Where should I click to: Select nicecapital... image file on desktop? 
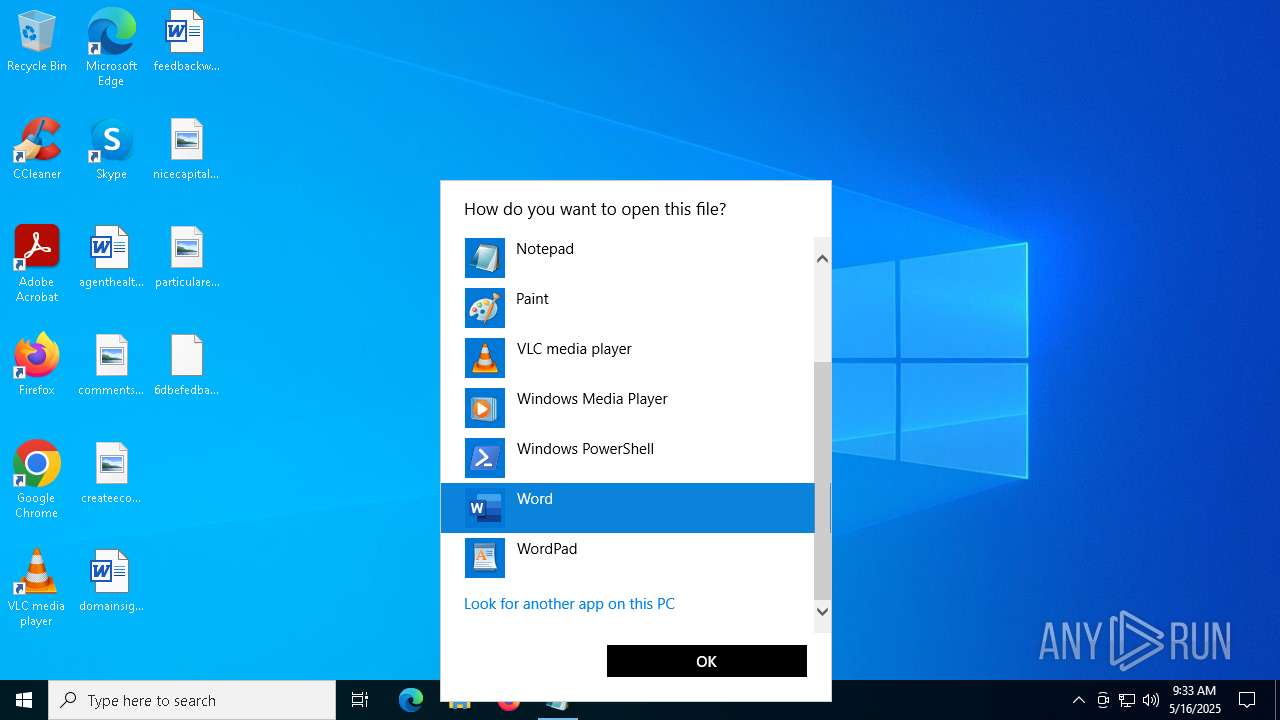tap(186, 150)
